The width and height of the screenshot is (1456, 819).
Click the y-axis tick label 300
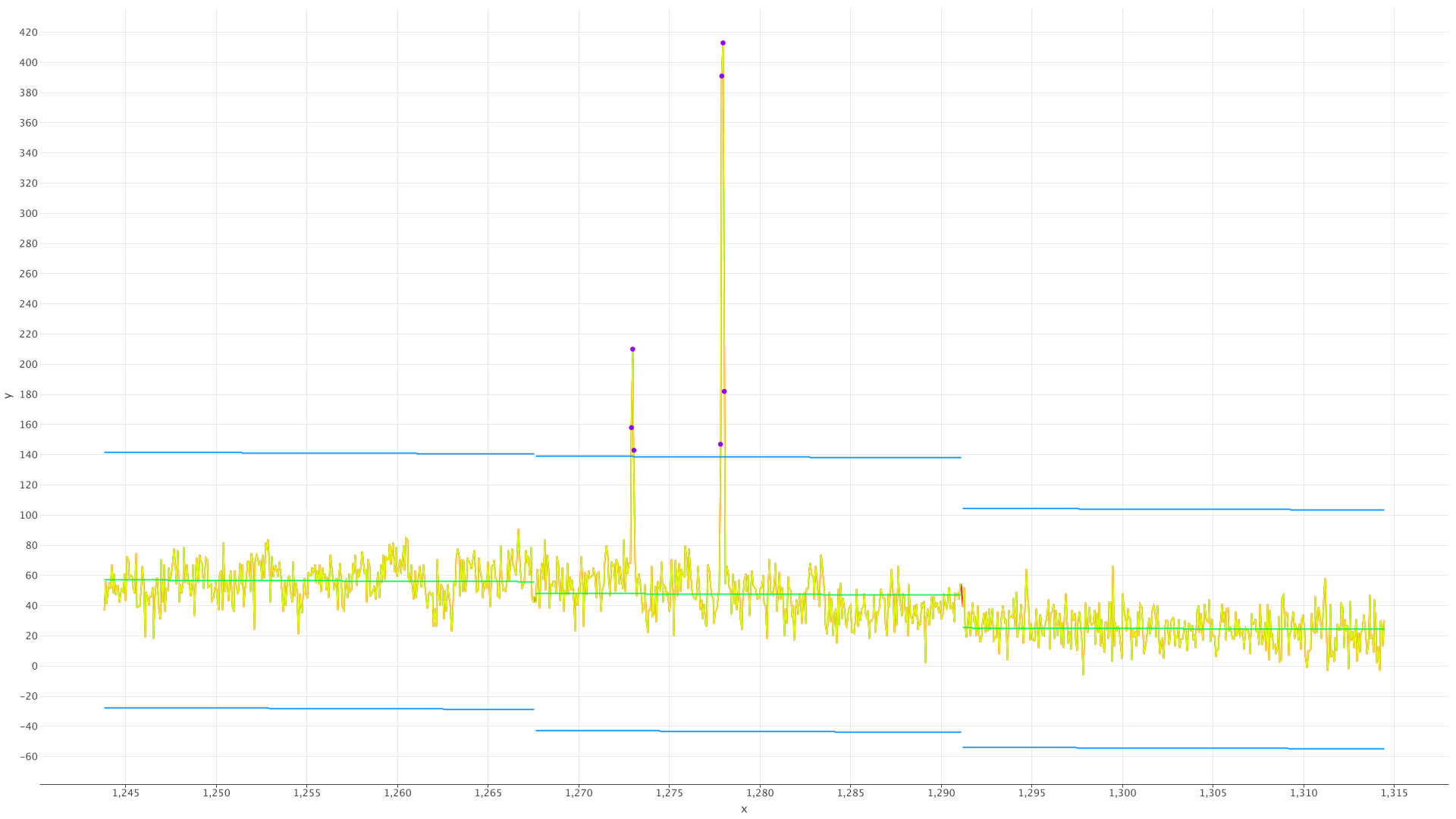tap(29, 214)
